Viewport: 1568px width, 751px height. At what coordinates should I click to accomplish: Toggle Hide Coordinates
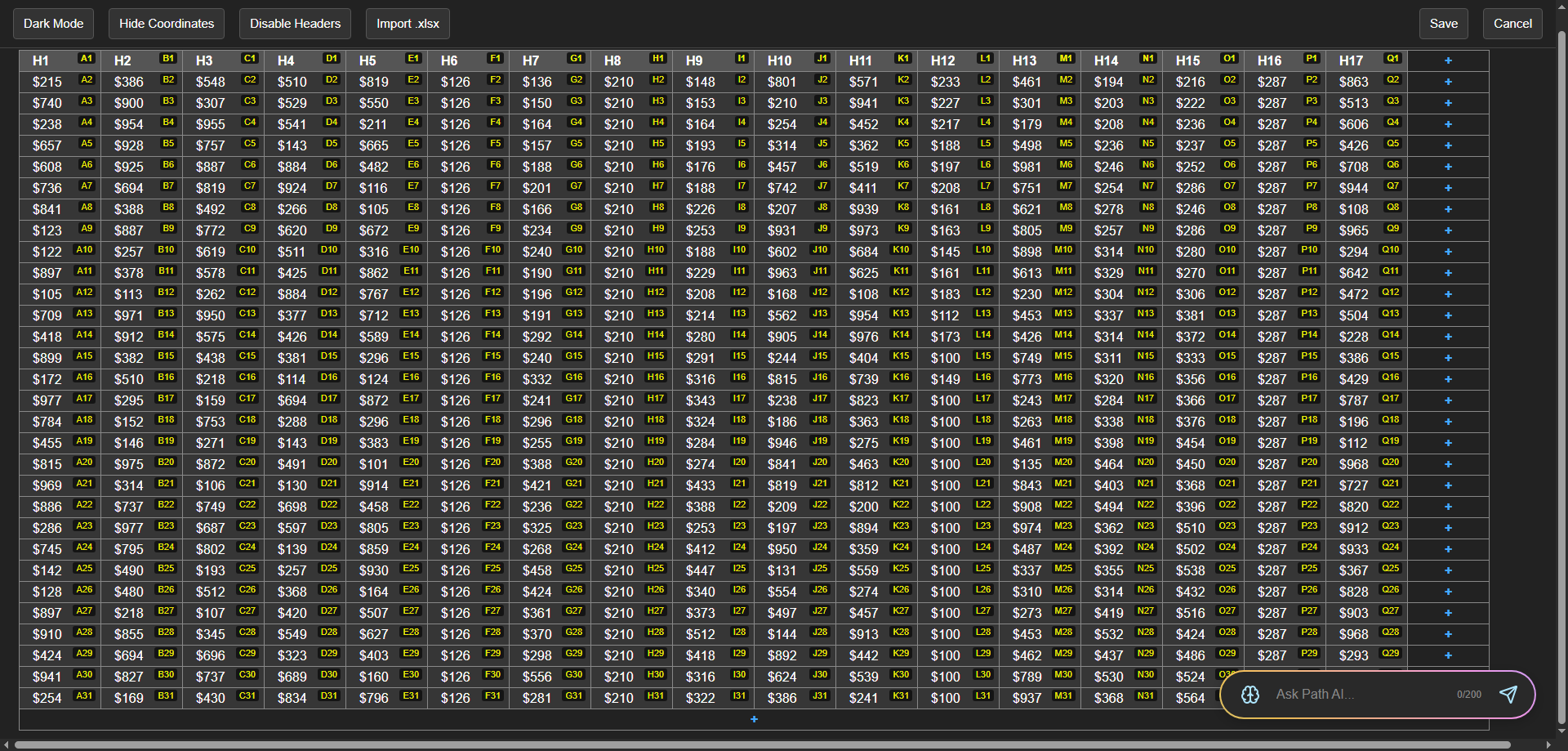[x=167, y=24]
